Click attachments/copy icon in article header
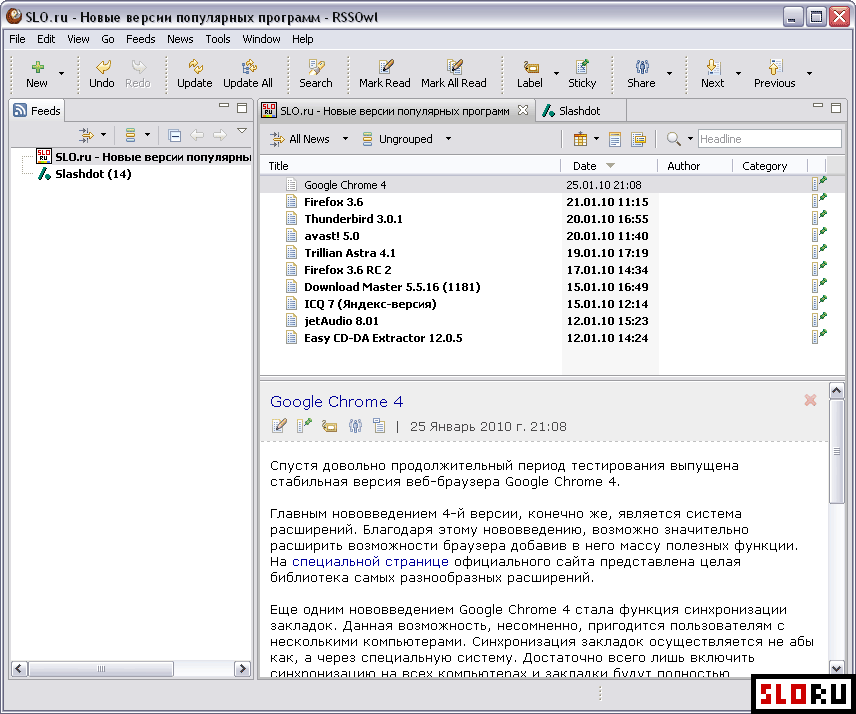Viewport: 856px width, 714px height. pyautogui.click(x=379, y=426)
